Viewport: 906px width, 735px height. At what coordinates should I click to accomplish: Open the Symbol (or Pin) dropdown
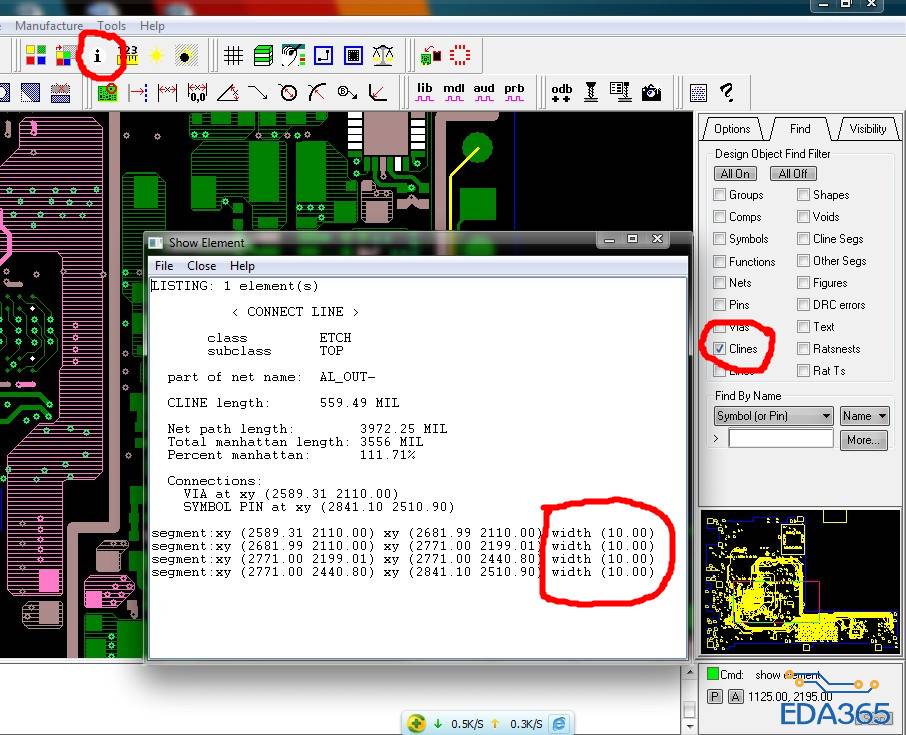tap(773, 416)
